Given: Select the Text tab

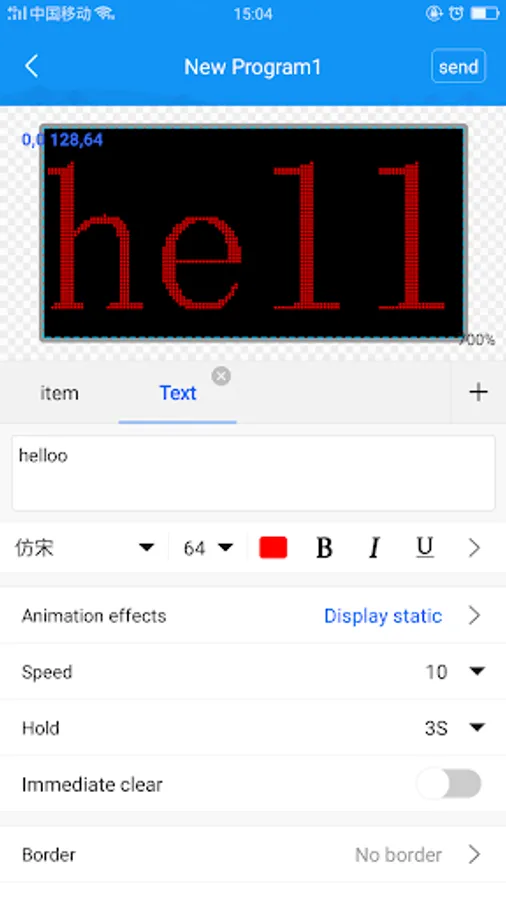Looking at the screenshot, I should pyautogui.click(x=178, y=393).
